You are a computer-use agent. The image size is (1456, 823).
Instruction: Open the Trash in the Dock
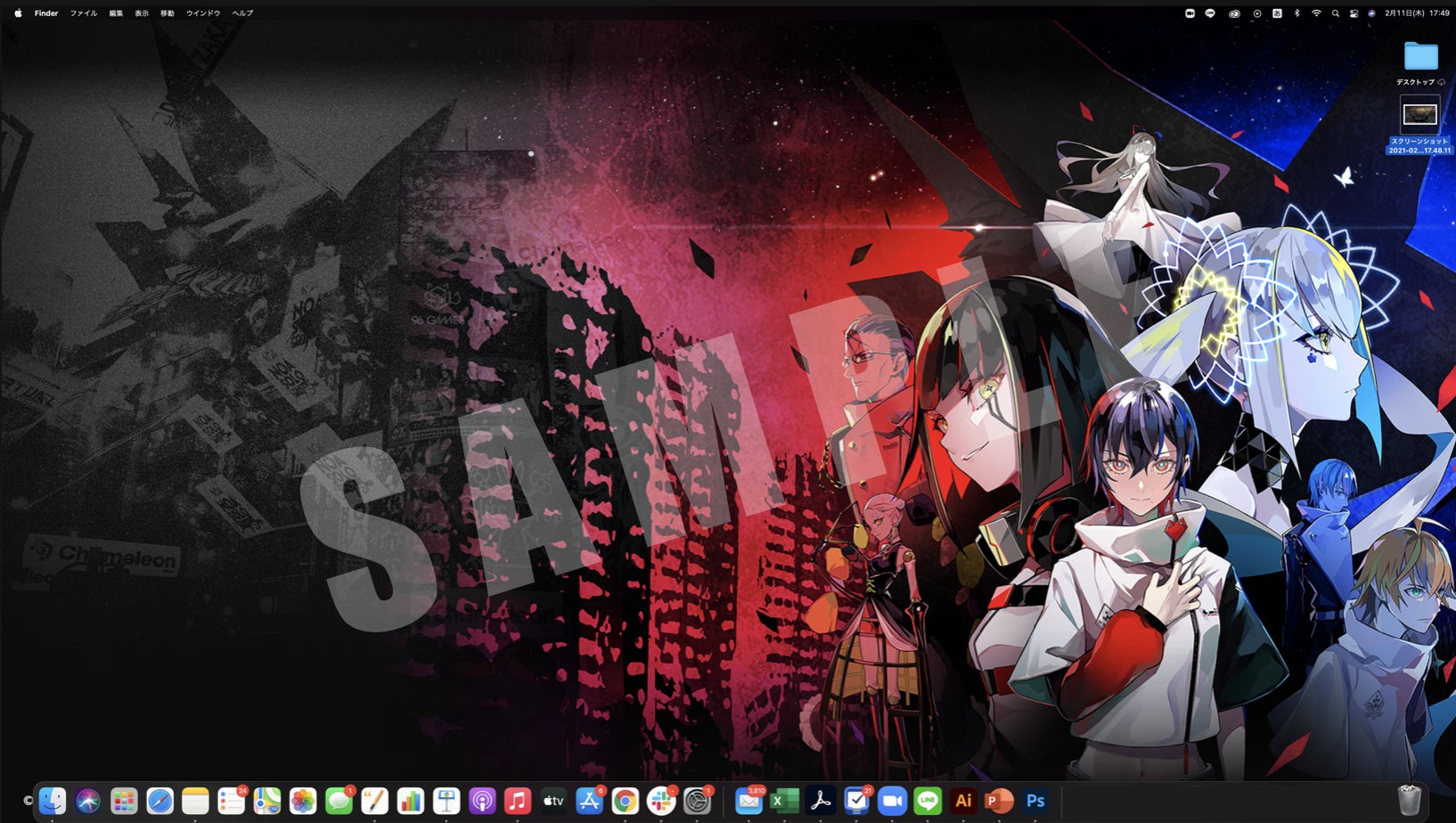point(1409,800)
